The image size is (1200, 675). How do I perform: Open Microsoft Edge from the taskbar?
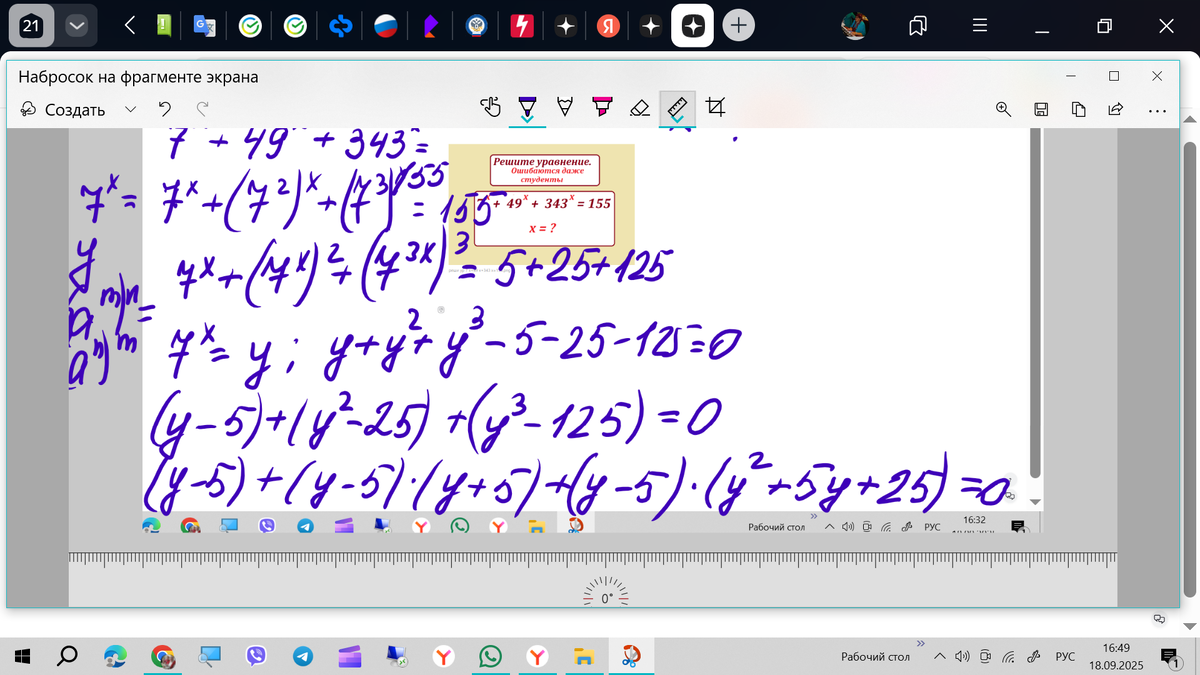click(116, 657)
